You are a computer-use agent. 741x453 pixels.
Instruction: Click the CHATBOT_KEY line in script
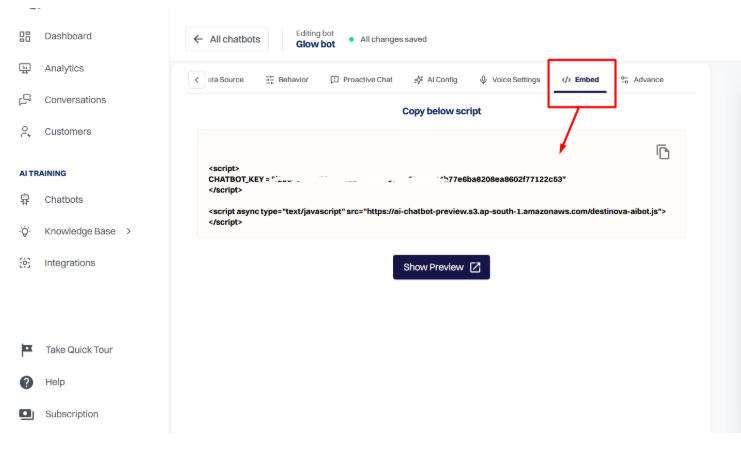(x=387, y=179)
